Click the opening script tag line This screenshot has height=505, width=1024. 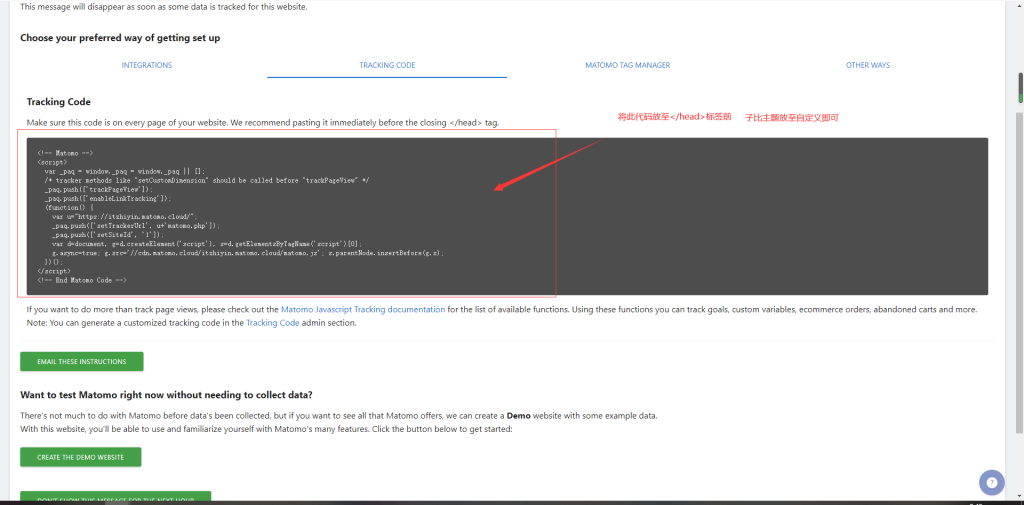point(52,161)
